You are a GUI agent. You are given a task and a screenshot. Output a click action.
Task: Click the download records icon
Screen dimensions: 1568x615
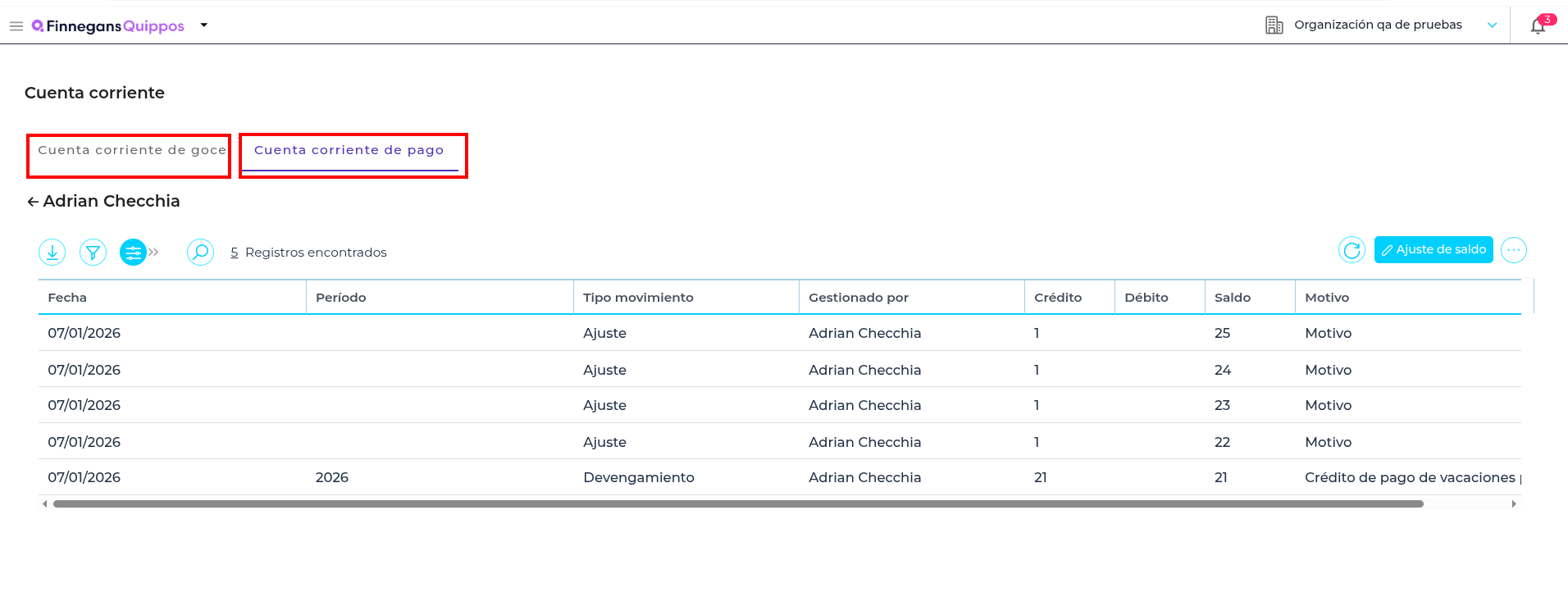point(52,253)
